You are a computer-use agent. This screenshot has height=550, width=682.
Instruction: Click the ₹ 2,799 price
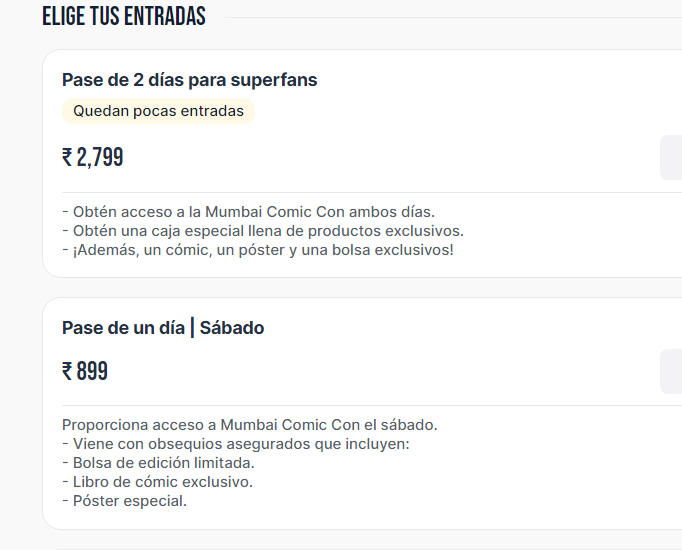coord(93,157)
